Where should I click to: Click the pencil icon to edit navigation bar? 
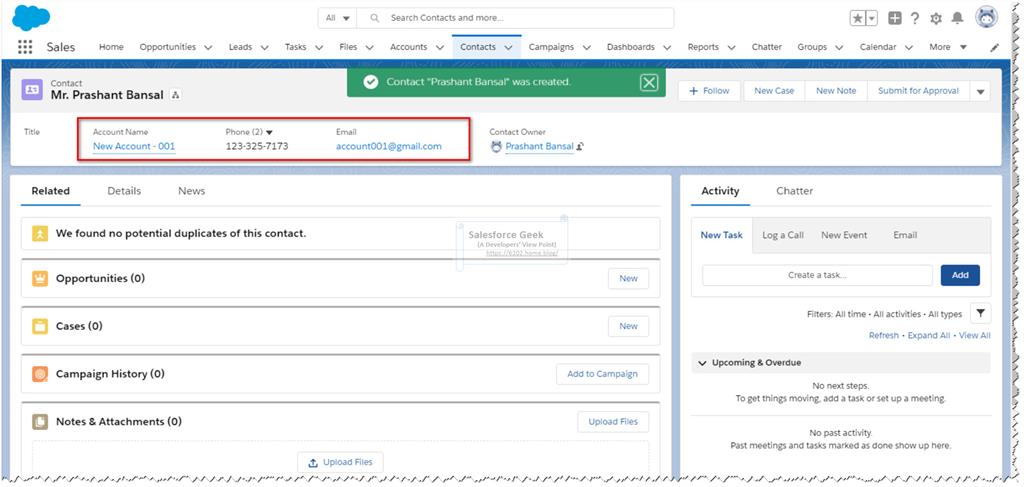coord(995,48)
